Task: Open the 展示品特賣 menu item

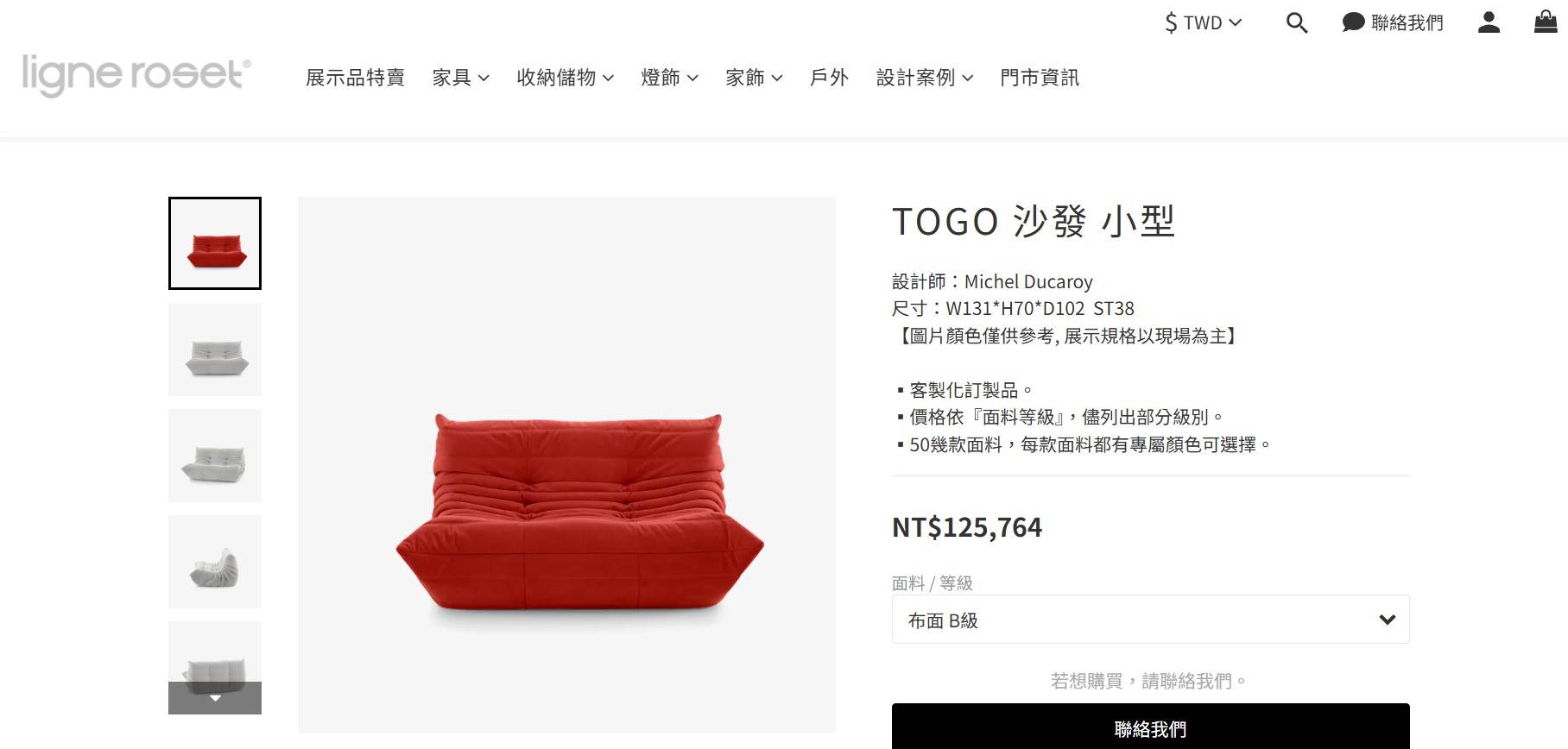Action: 355,78
